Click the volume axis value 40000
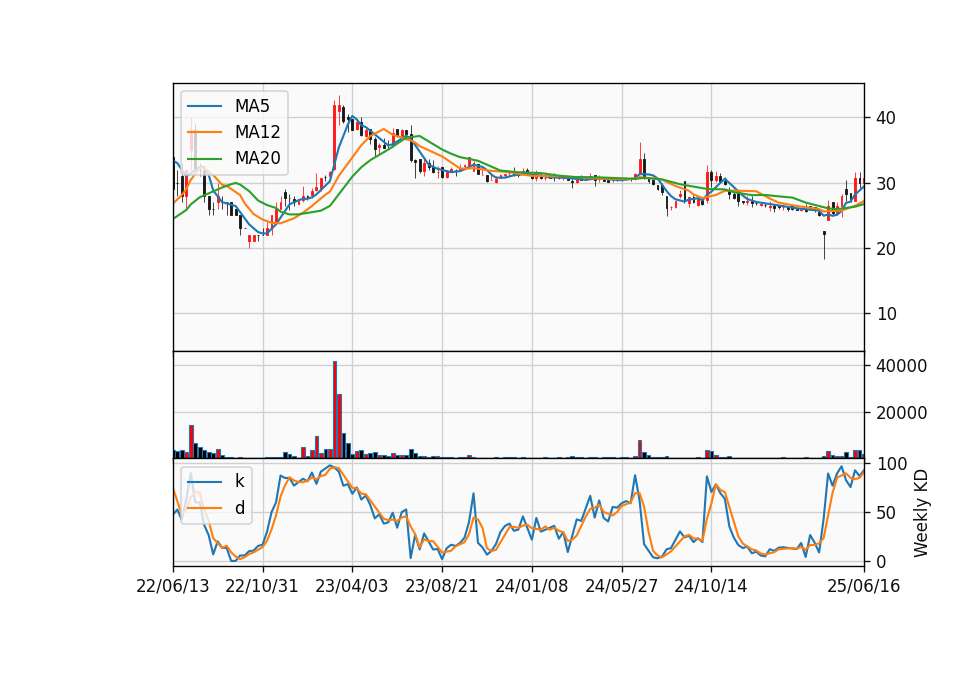 (x=901, y=366)
